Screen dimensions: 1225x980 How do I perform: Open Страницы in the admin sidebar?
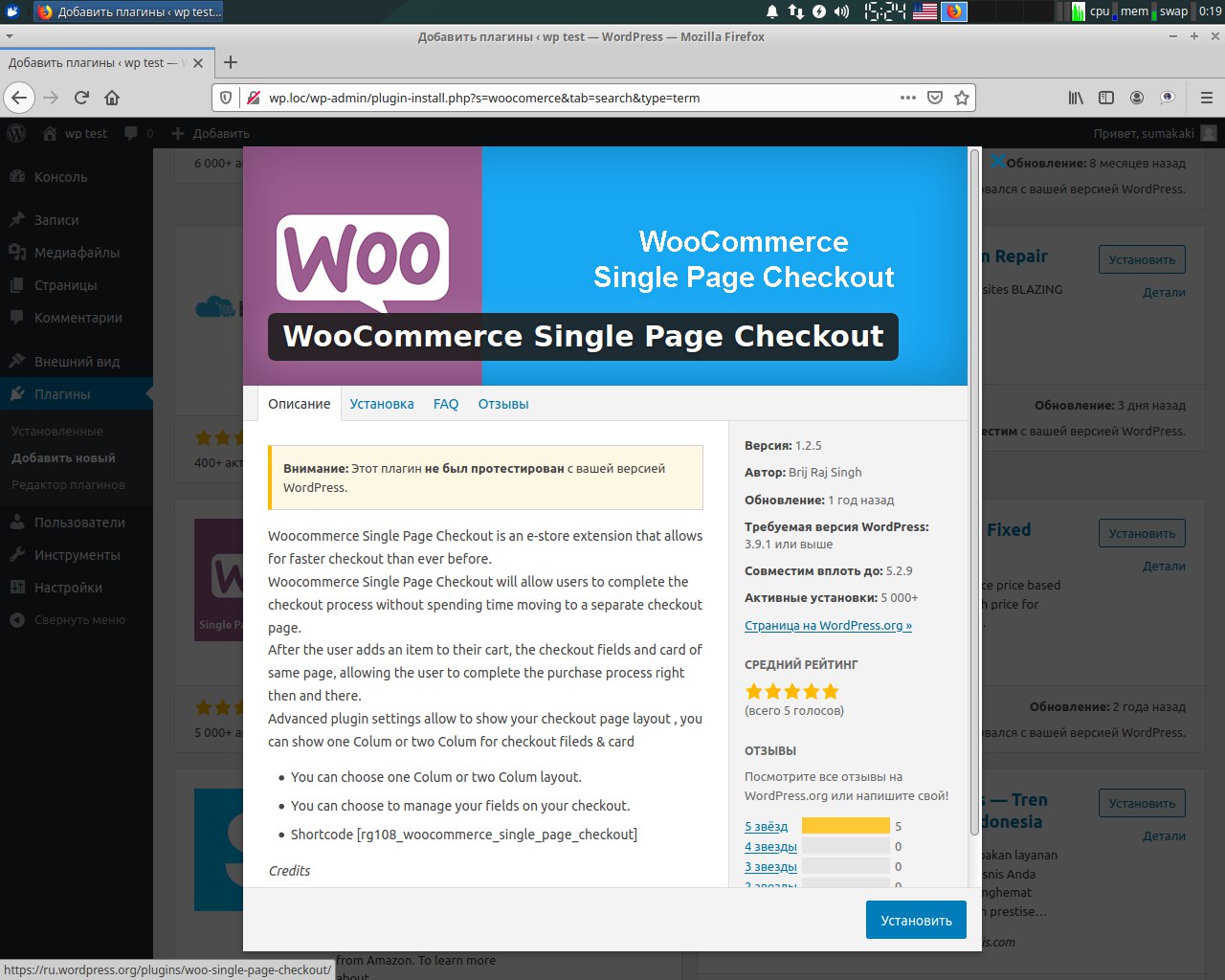[77, 285]
